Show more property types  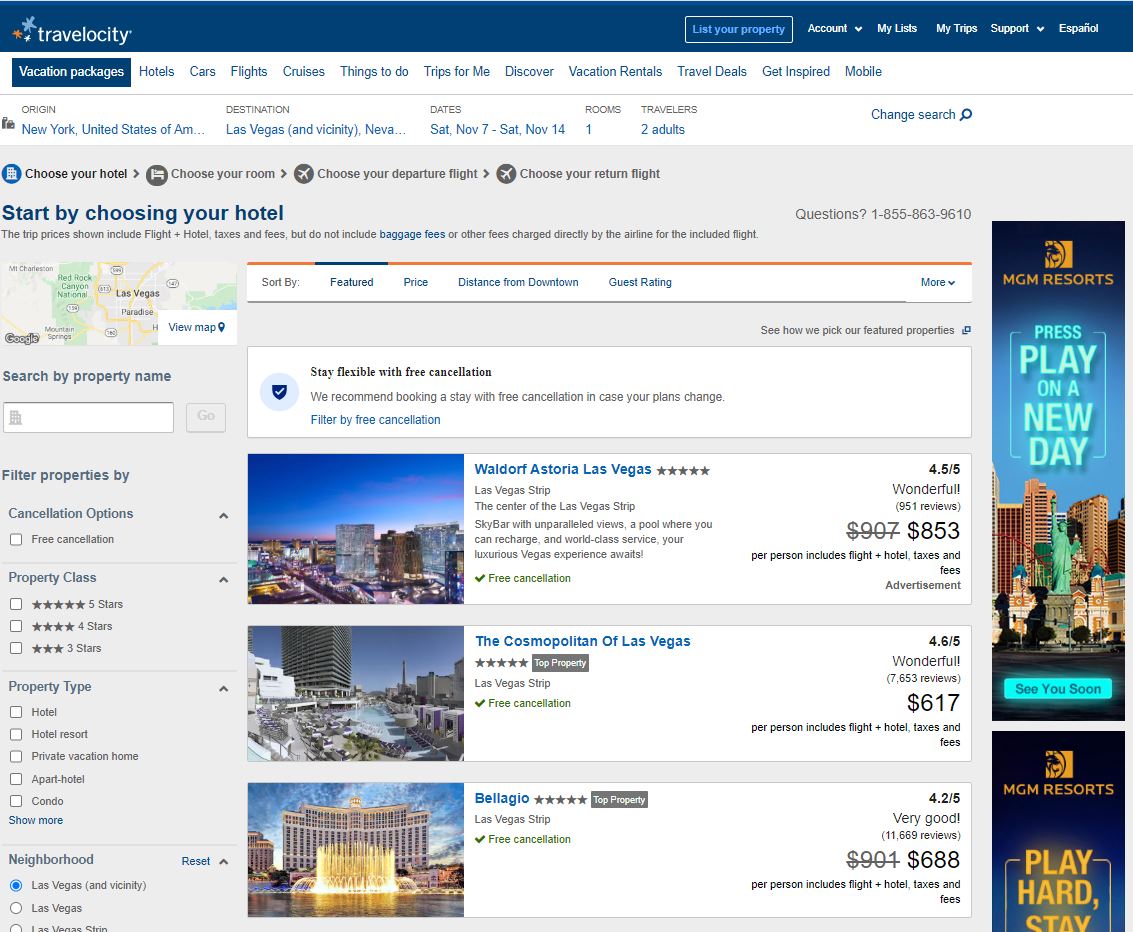(35, 821)
